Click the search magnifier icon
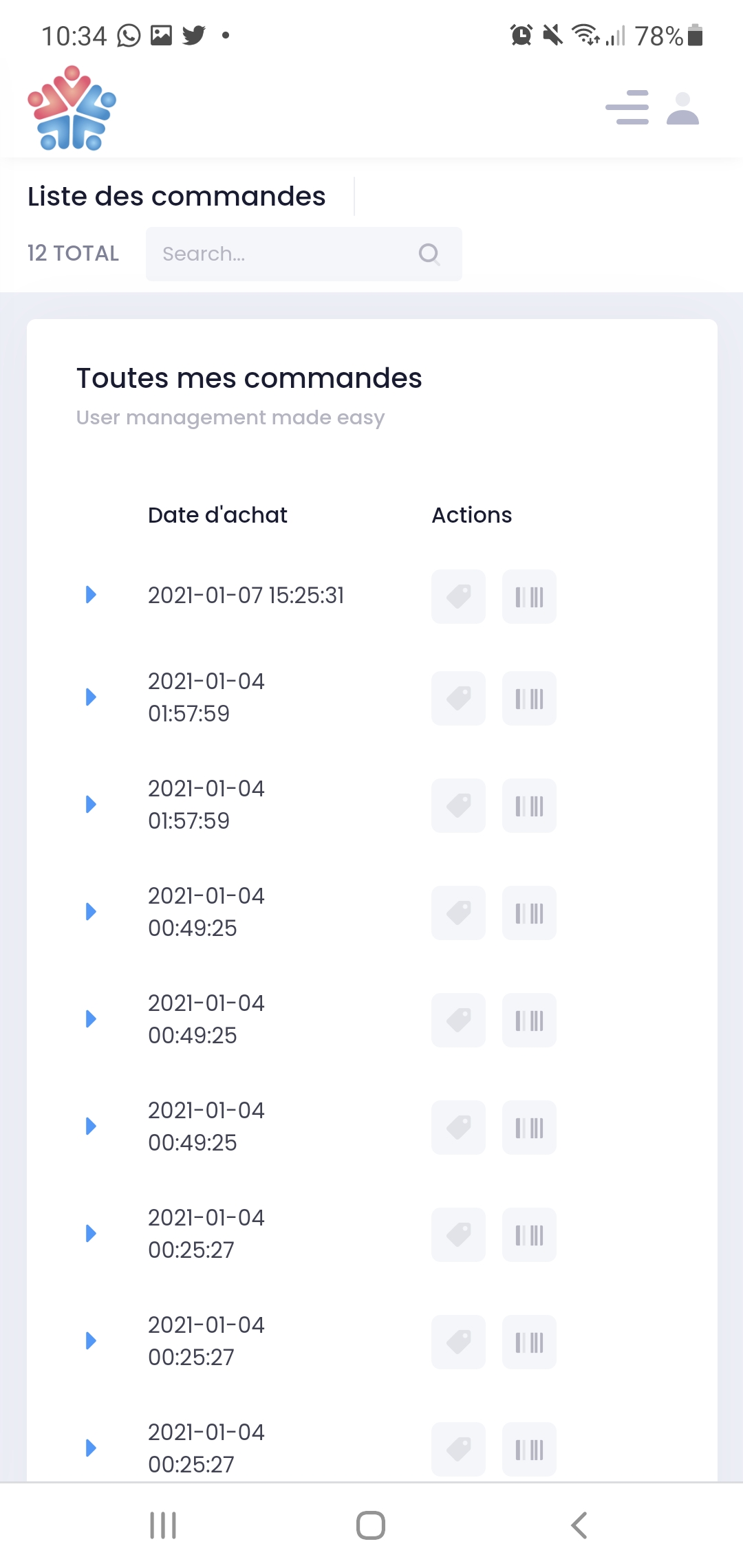This screenshot has width=743, height=1568. [x=429, y=254]
